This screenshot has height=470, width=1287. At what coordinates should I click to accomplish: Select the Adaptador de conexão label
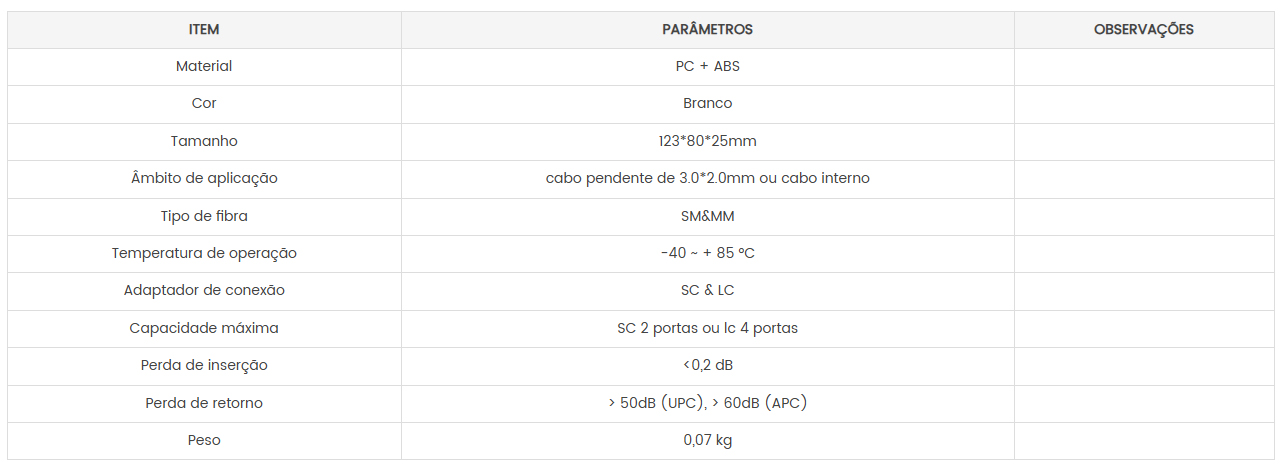[x=204, y=290]
